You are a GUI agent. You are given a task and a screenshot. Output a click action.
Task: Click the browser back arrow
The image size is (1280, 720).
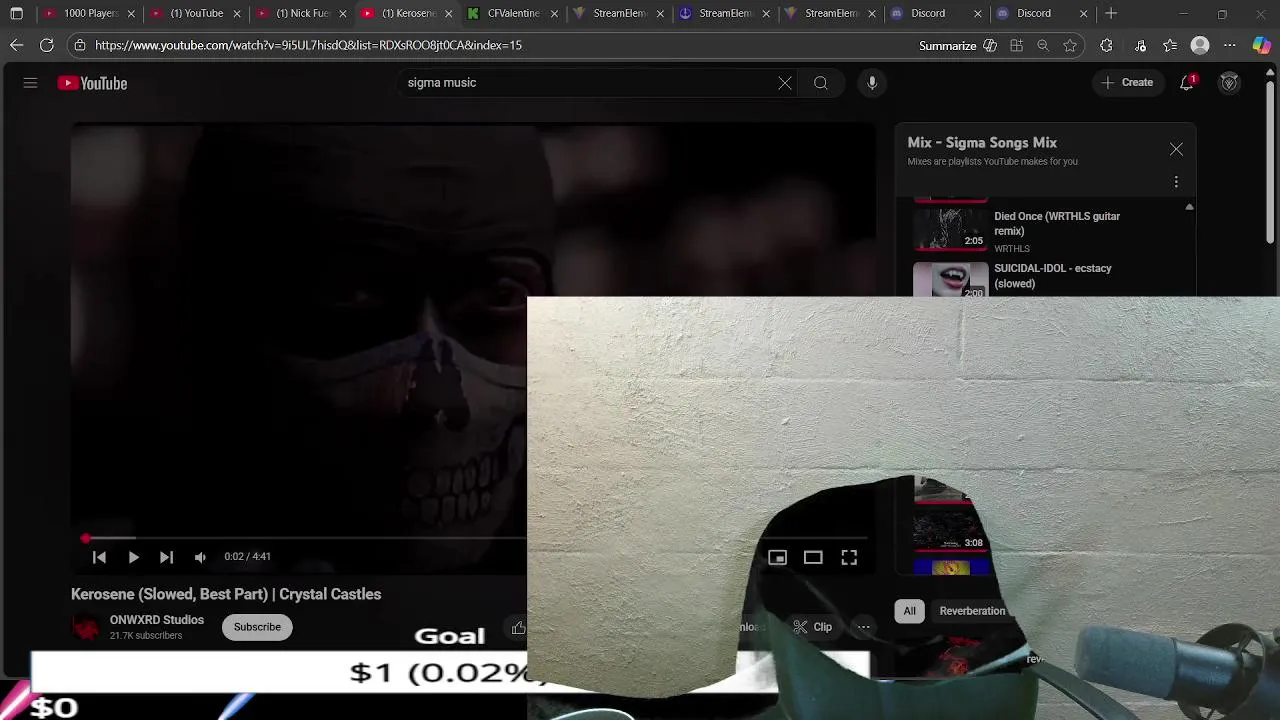pos(16,45)
